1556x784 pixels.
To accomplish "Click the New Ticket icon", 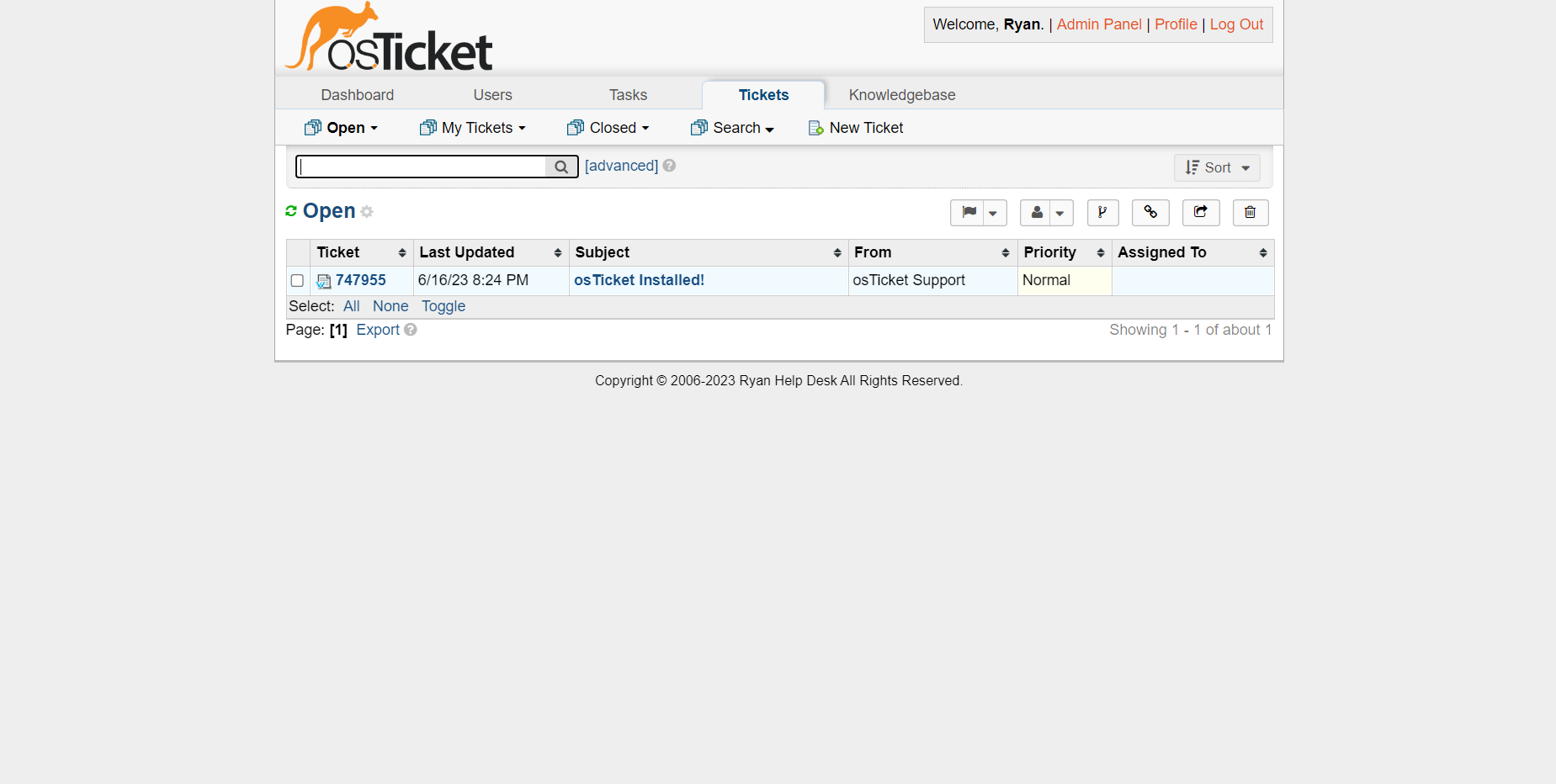I will 815,128.
